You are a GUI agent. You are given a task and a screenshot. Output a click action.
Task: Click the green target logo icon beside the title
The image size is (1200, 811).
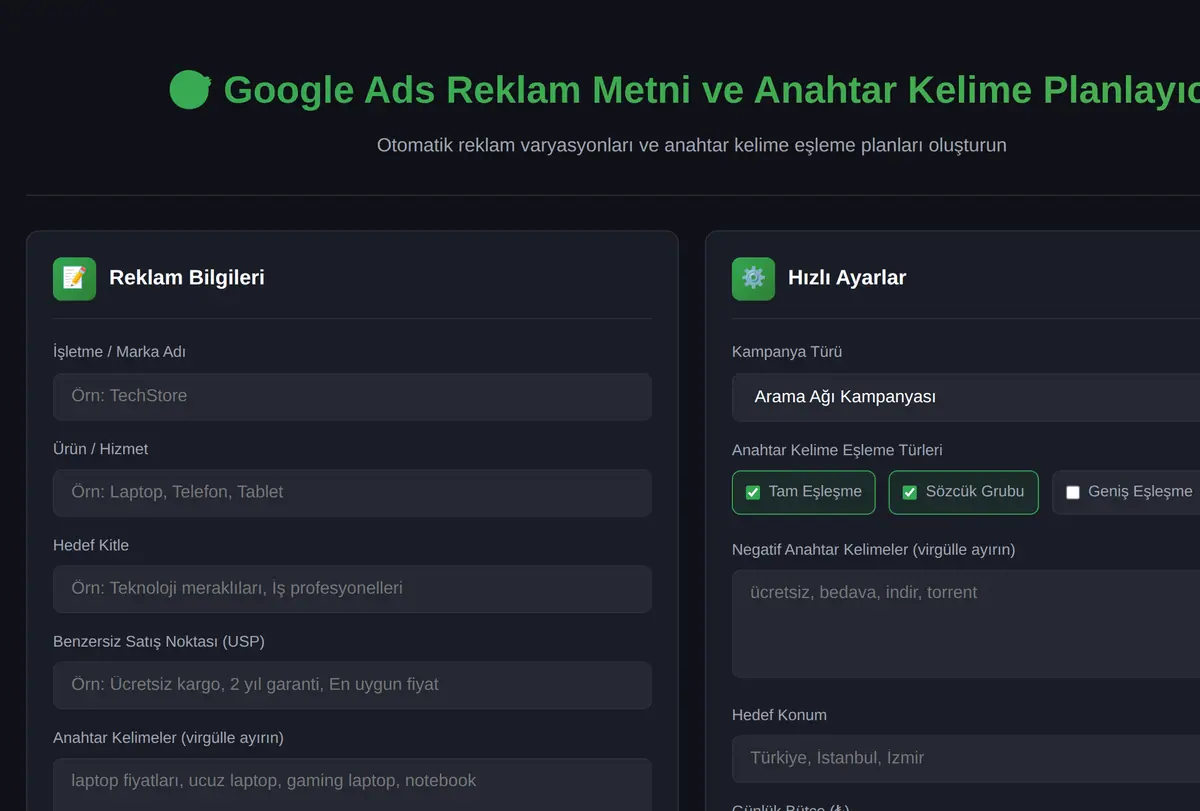pos(190,89)
